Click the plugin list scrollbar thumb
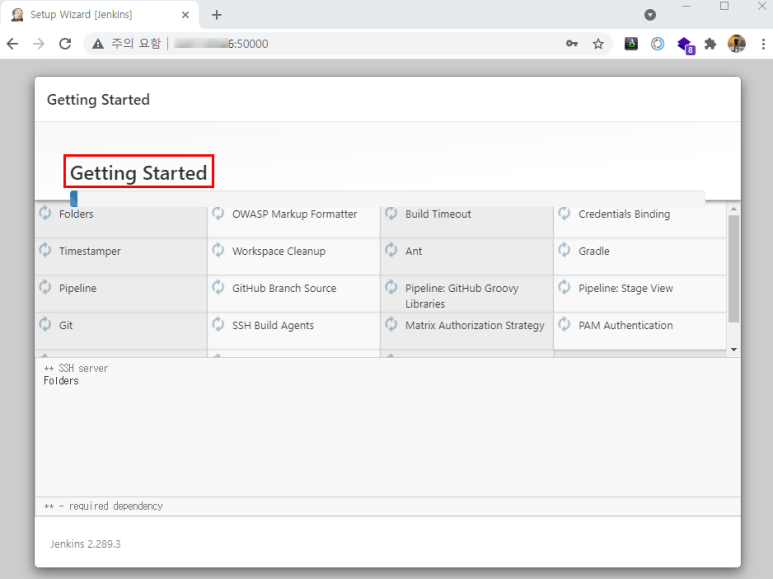 click(x=734, y=269)
